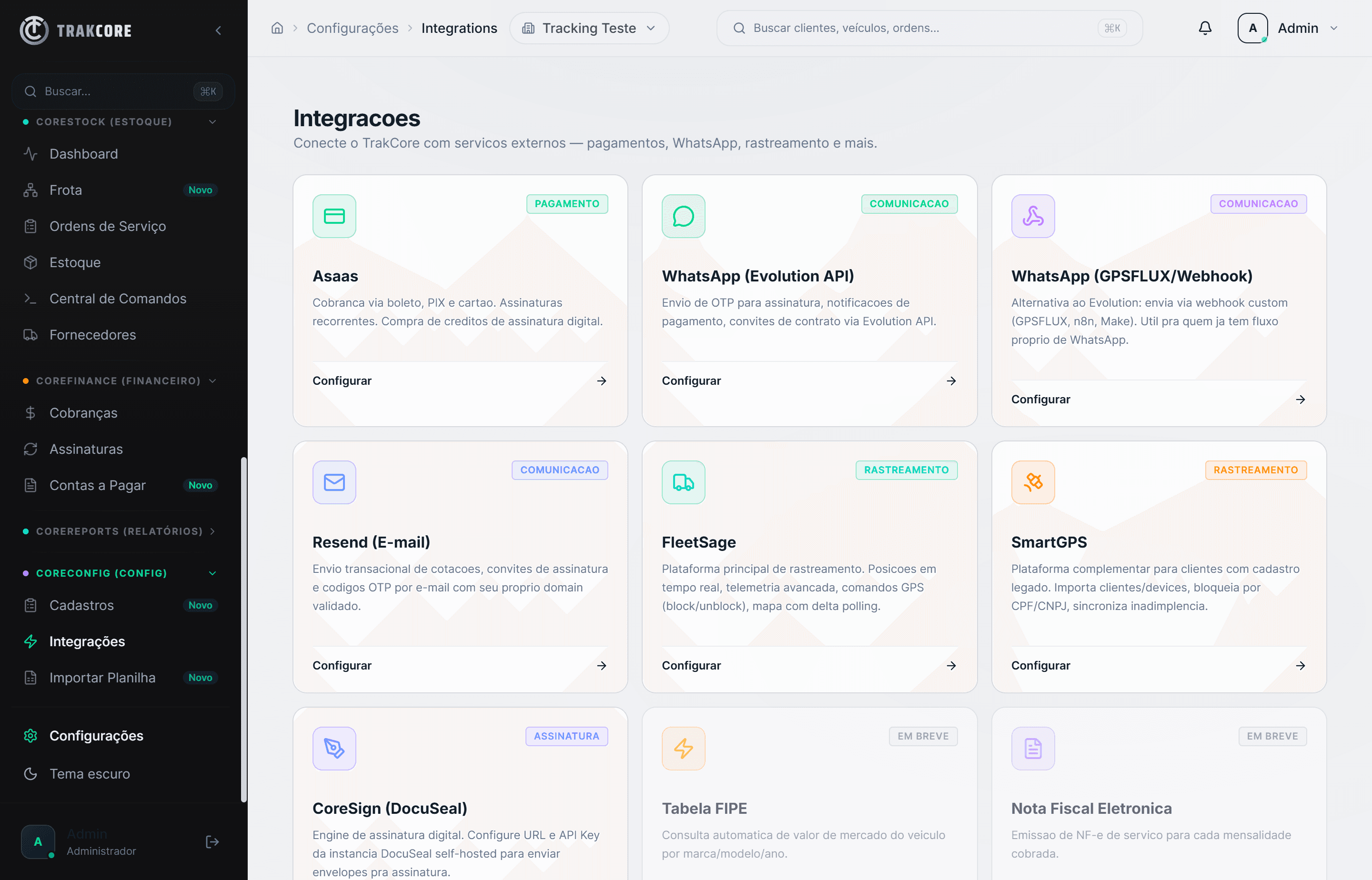Go to Ordens de Serviço
The image size is (1372, 880).
[x=120, y=226]
